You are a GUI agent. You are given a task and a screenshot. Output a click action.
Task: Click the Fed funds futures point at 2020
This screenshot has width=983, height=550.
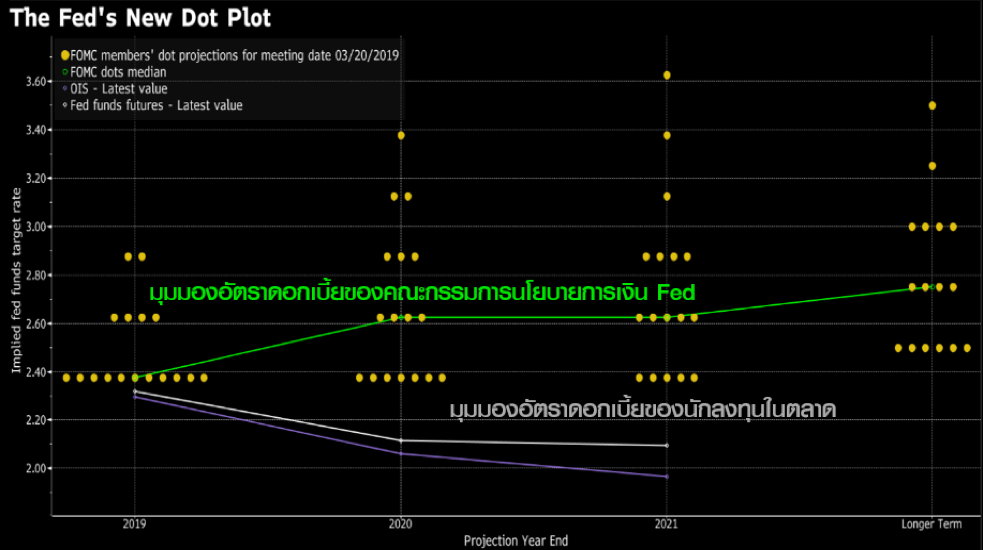tap(401, 440)
